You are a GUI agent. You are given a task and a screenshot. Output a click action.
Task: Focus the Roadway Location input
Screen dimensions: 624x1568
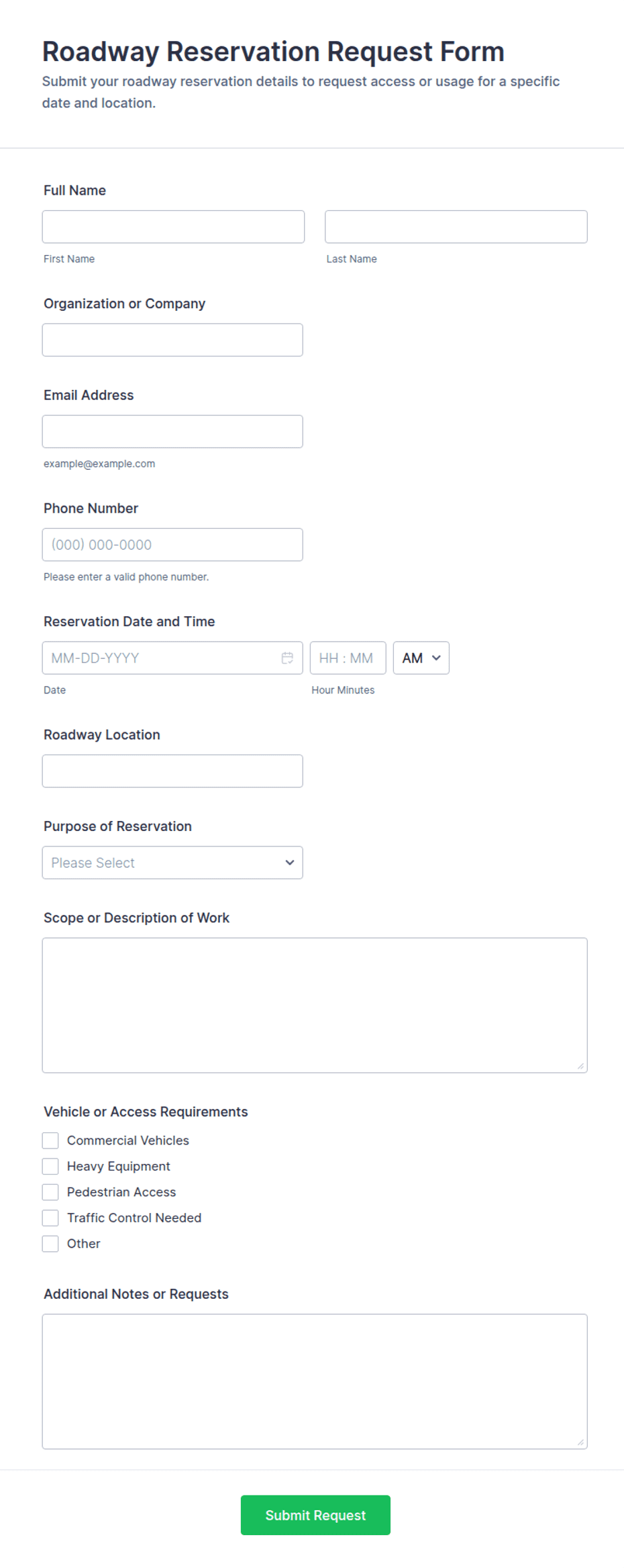point(172,771)
